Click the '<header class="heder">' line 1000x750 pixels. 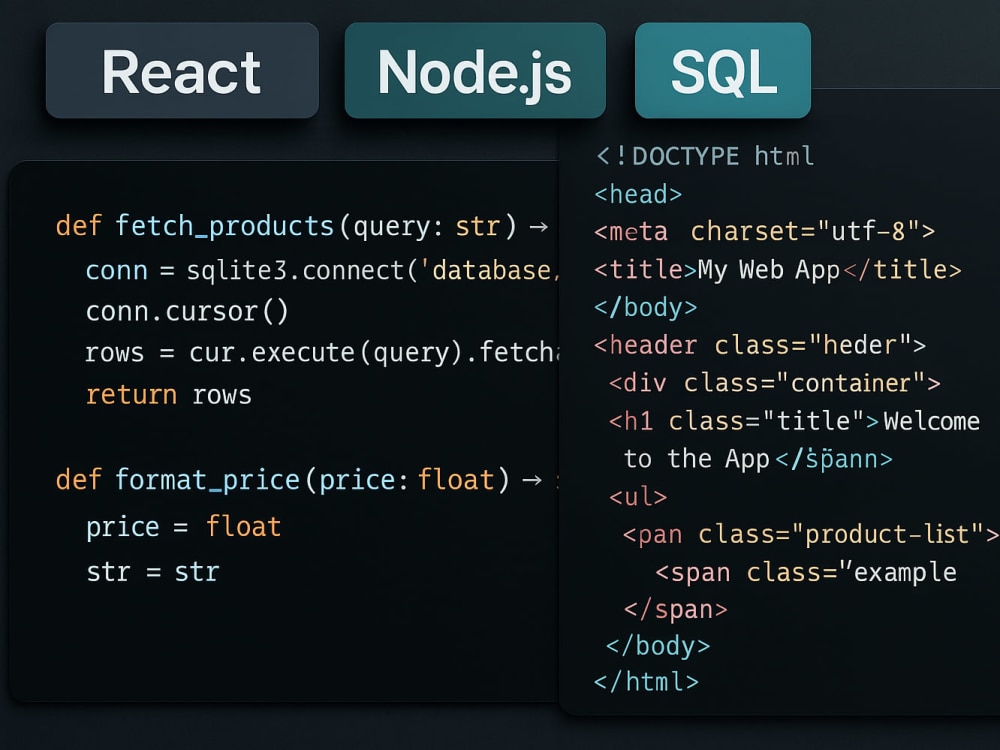coord(760,345)
